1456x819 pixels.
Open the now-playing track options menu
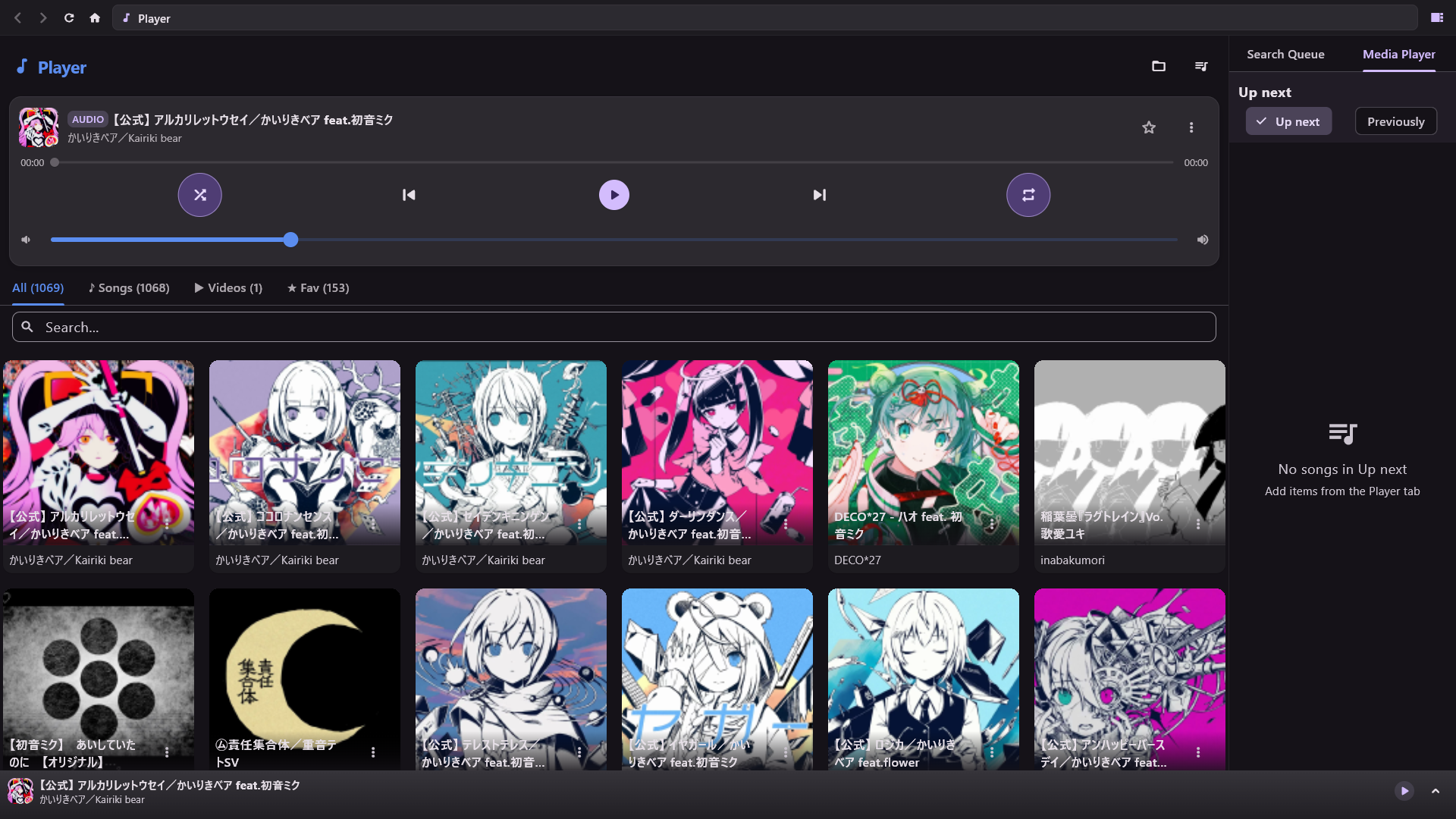click(x=1191, y=127)
